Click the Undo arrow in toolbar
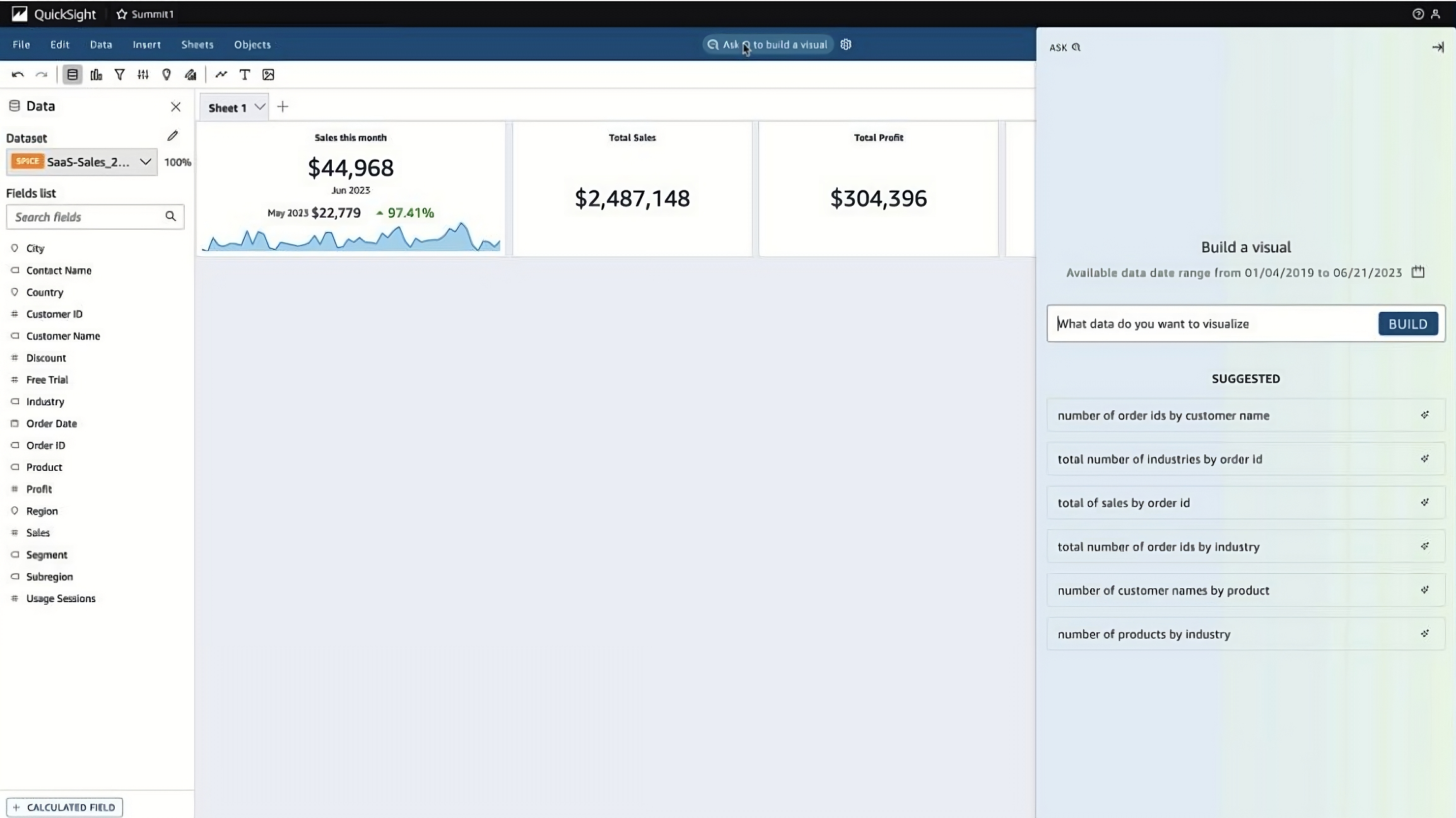 click(18, 74)
